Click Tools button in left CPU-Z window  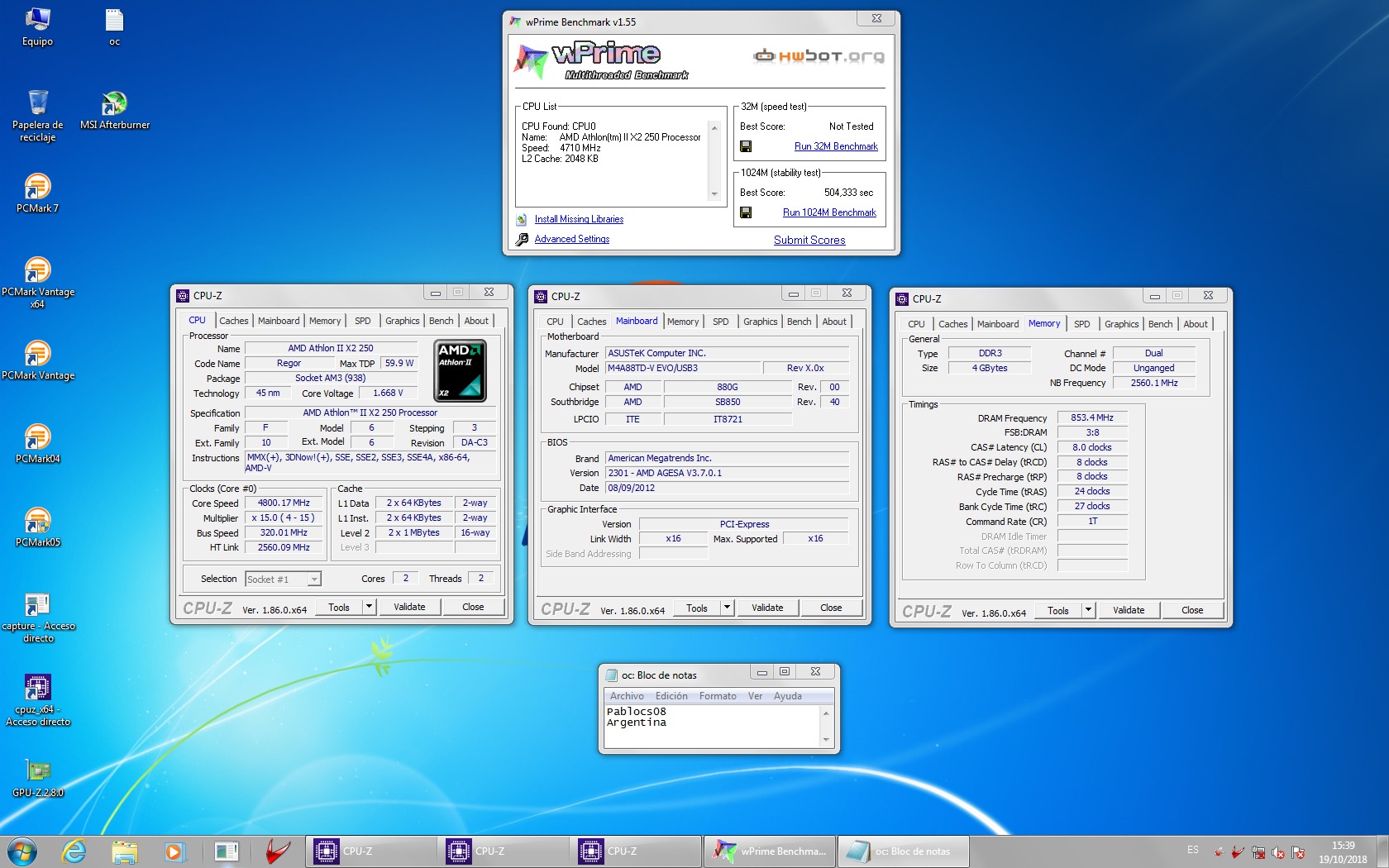(x=339, y=607)
